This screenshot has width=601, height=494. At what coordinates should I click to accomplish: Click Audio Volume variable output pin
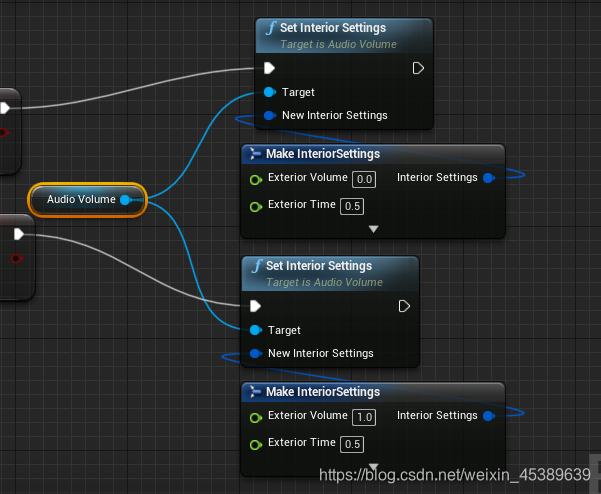click(125, 200)
